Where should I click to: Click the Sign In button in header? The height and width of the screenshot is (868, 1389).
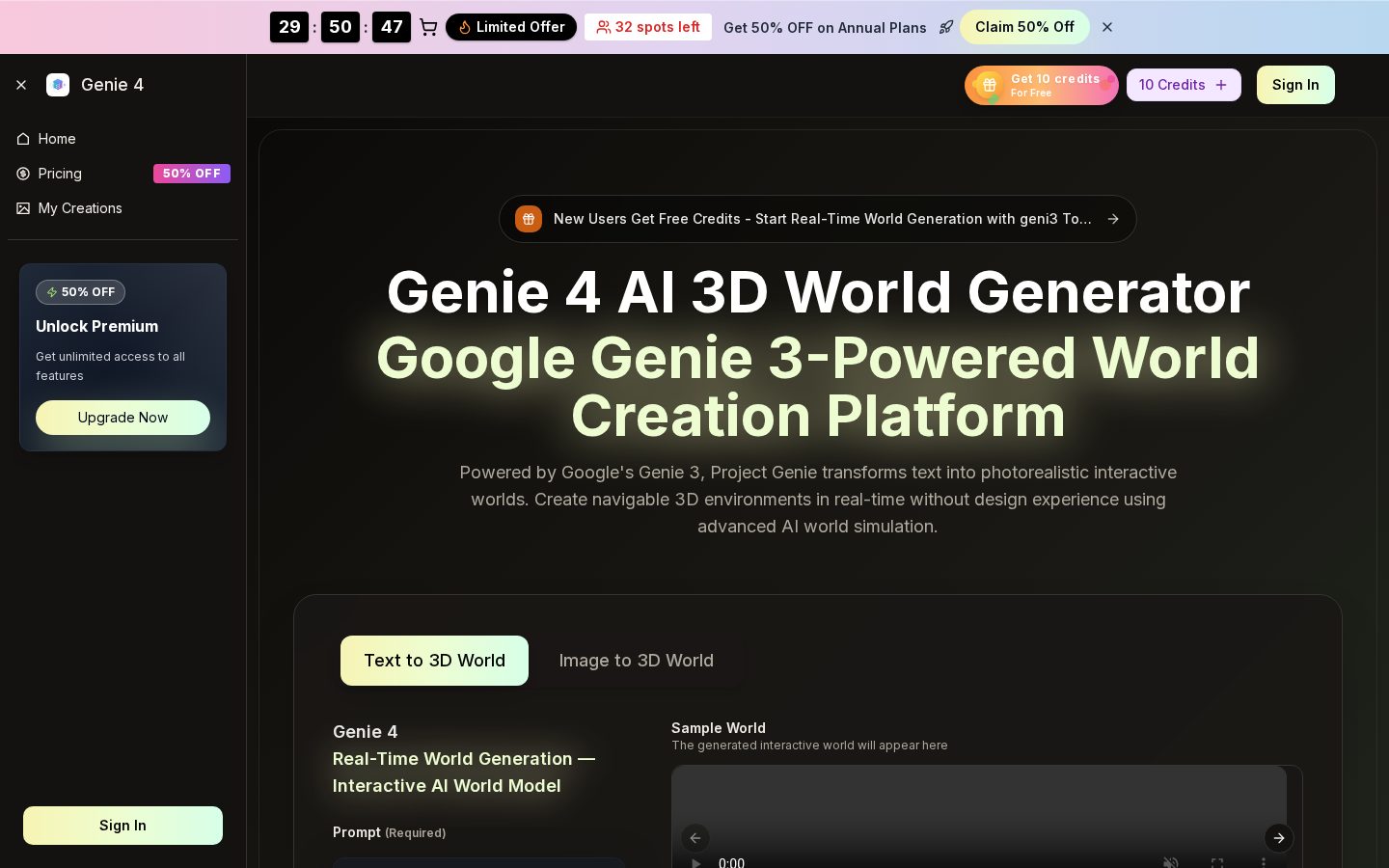[x=1295, y=85]
